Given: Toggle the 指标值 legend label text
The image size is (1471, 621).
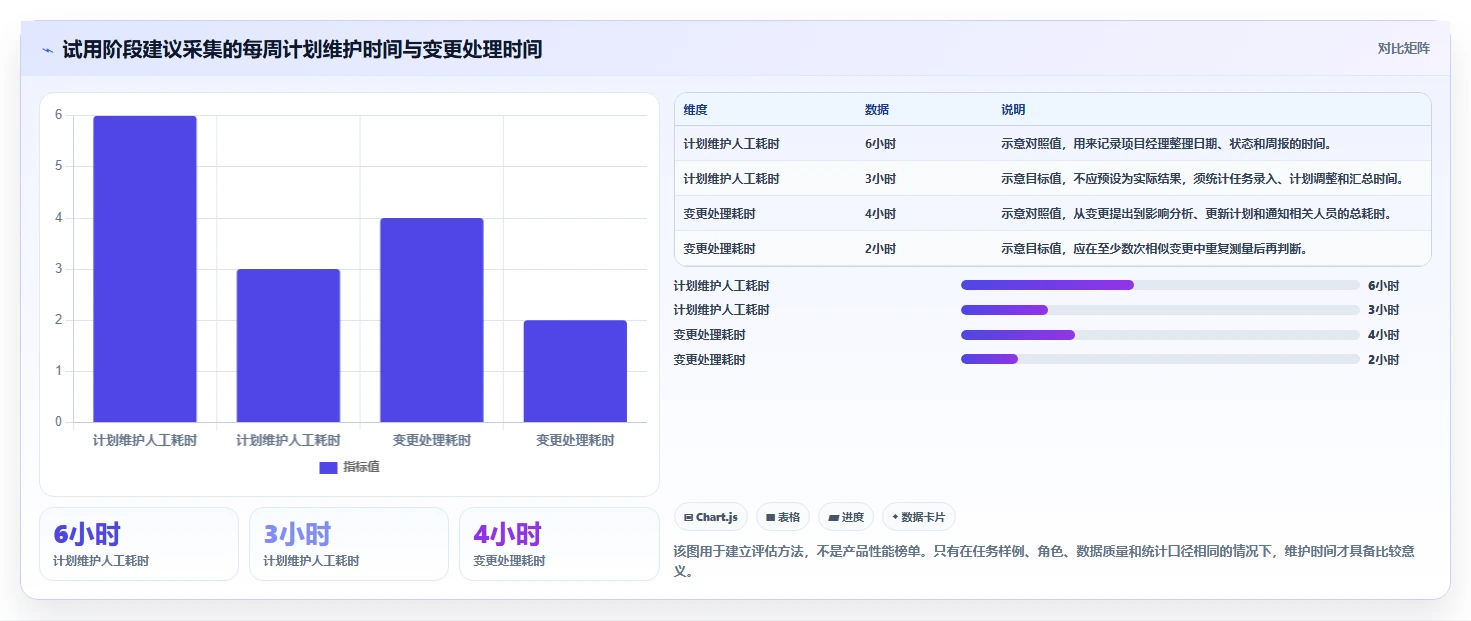Looking at the screenshot, I should 361,467.
